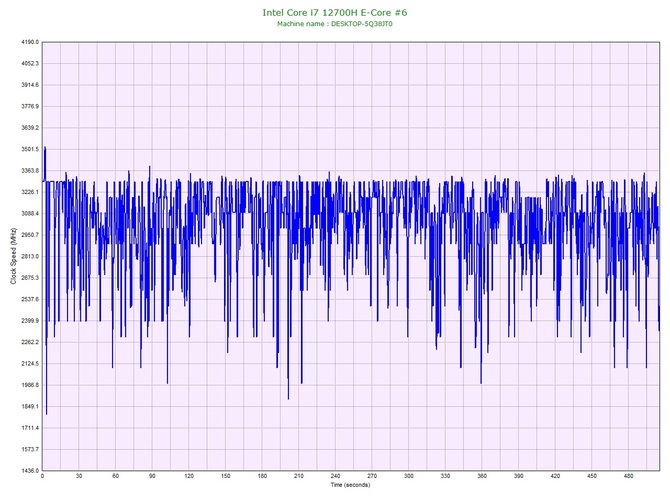
Task: Click the 1436.0 y-axis value
Action: click(x=30, y=471)
